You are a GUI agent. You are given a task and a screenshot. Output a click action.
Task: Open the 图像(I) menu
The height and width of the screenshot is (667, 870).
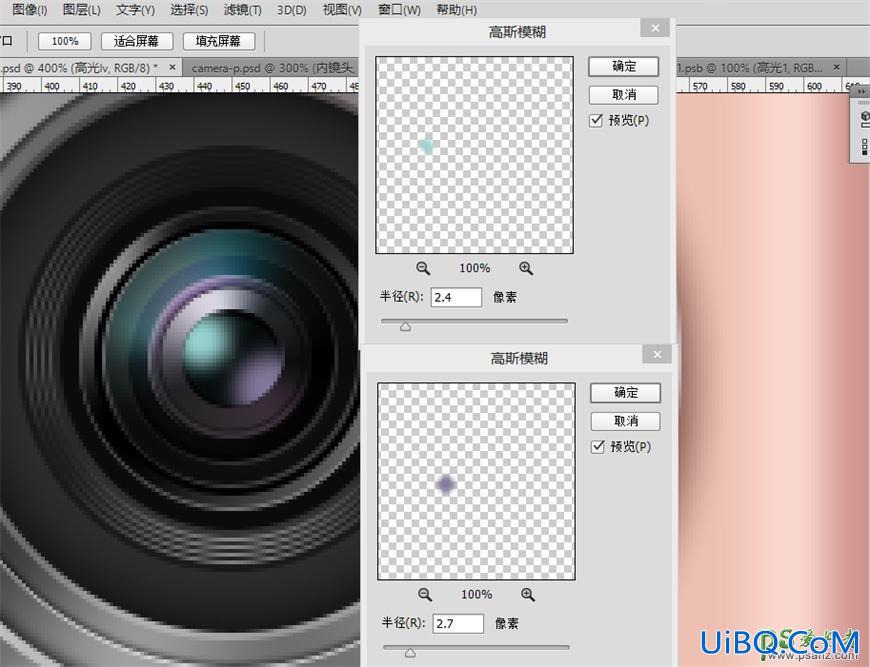[x=29, y=9]
